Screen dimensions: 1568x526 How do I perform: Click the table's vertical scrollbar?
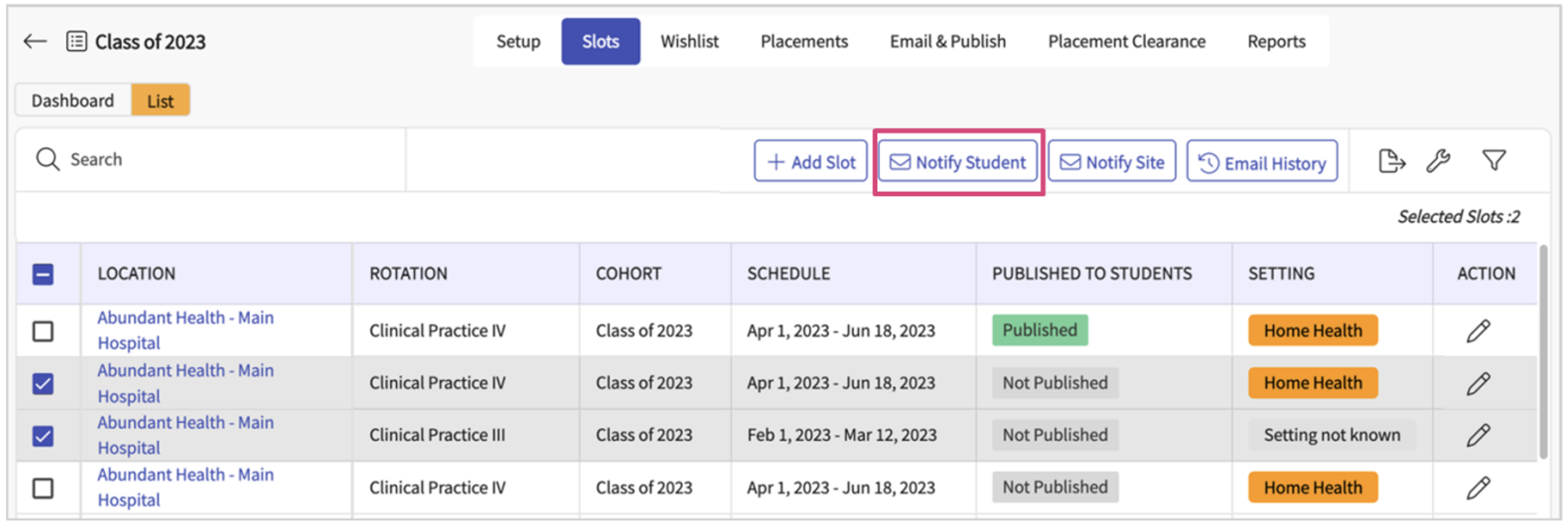click(1543, 352)
